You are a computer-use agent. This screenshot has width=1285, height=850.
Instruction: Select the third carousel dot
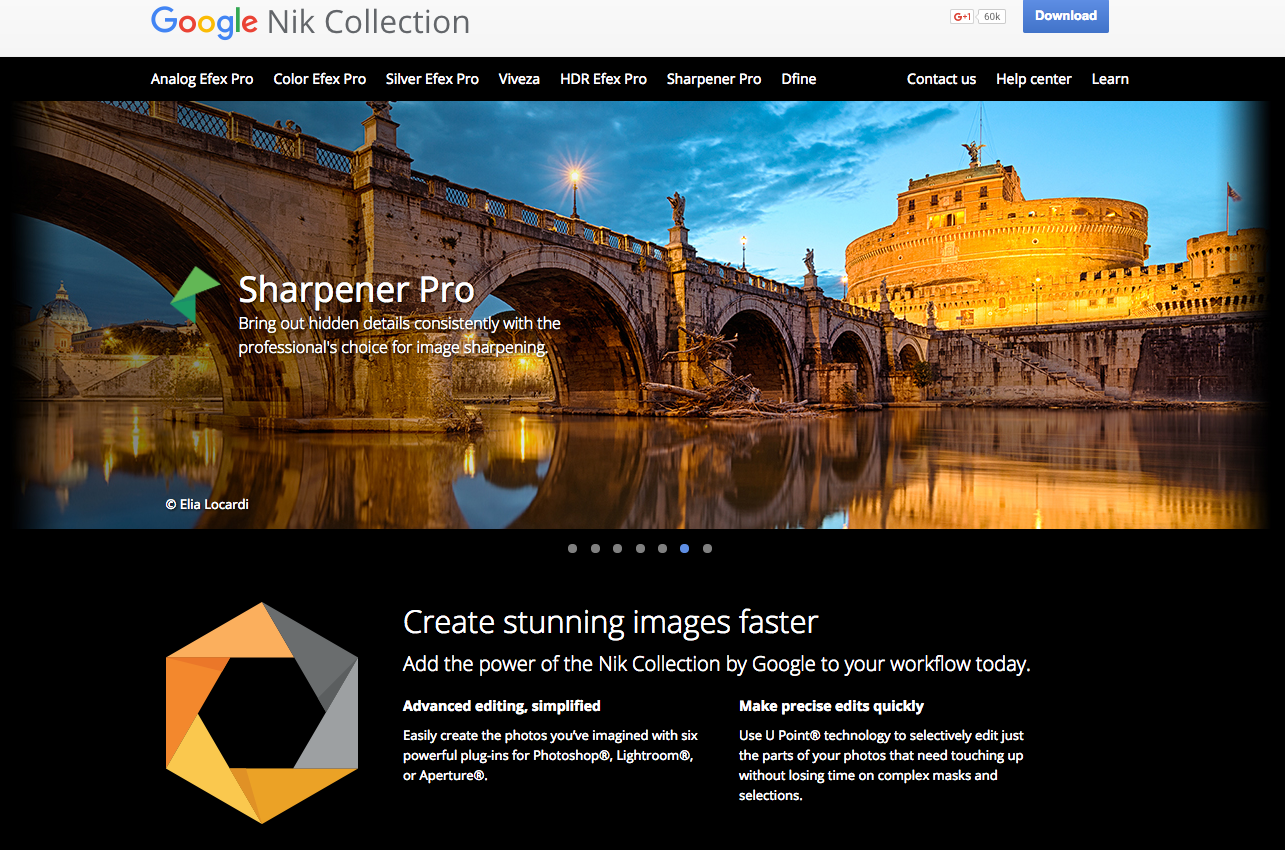pos(617,548)
